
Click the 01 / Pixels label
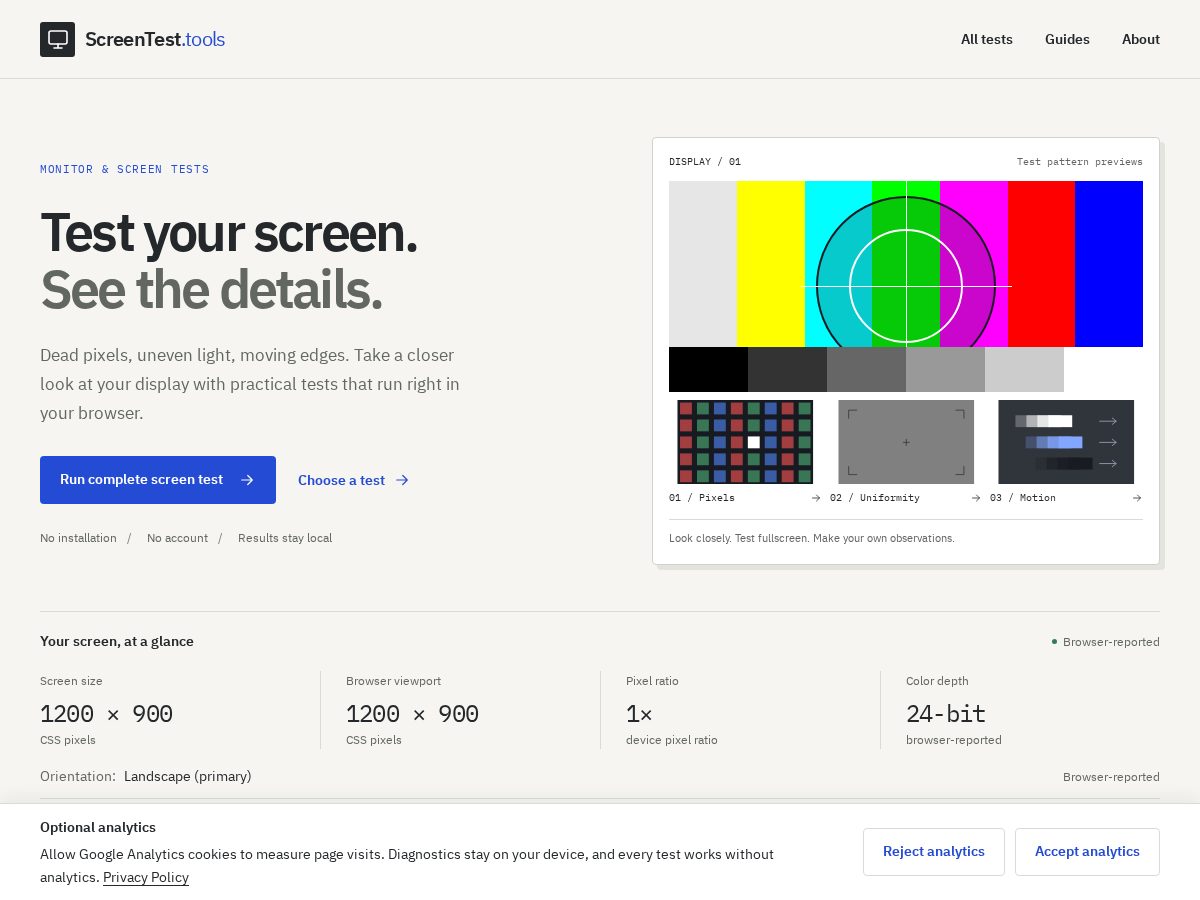tap(702, 498)
